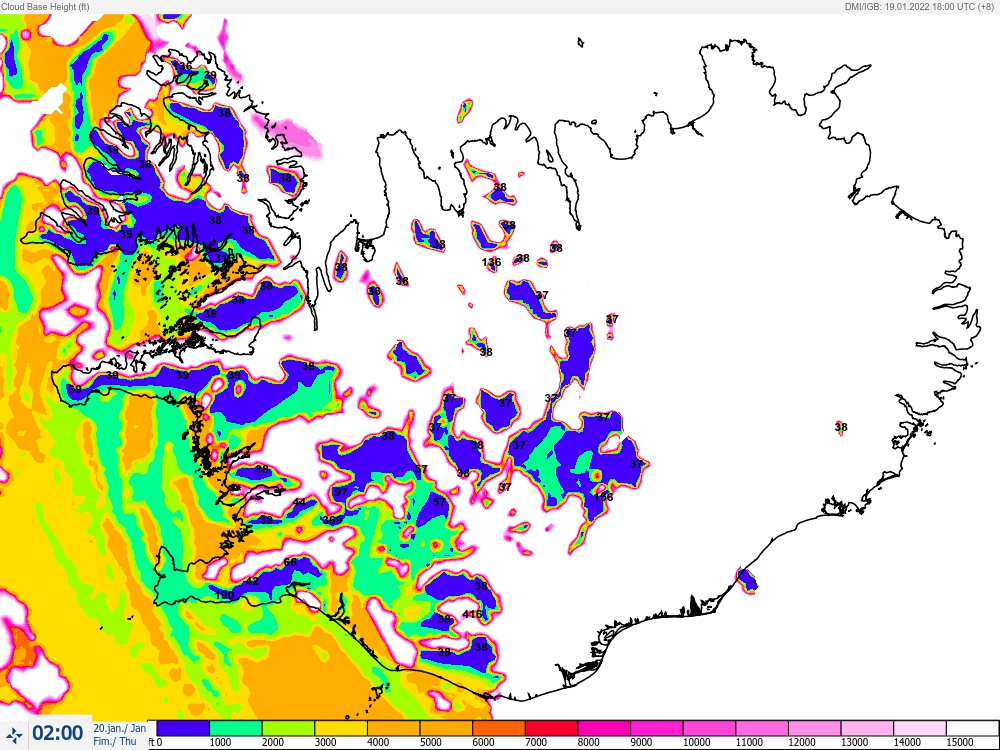Pick the magenta 8000–9000 ft legend swatch

tap(604, 728)
